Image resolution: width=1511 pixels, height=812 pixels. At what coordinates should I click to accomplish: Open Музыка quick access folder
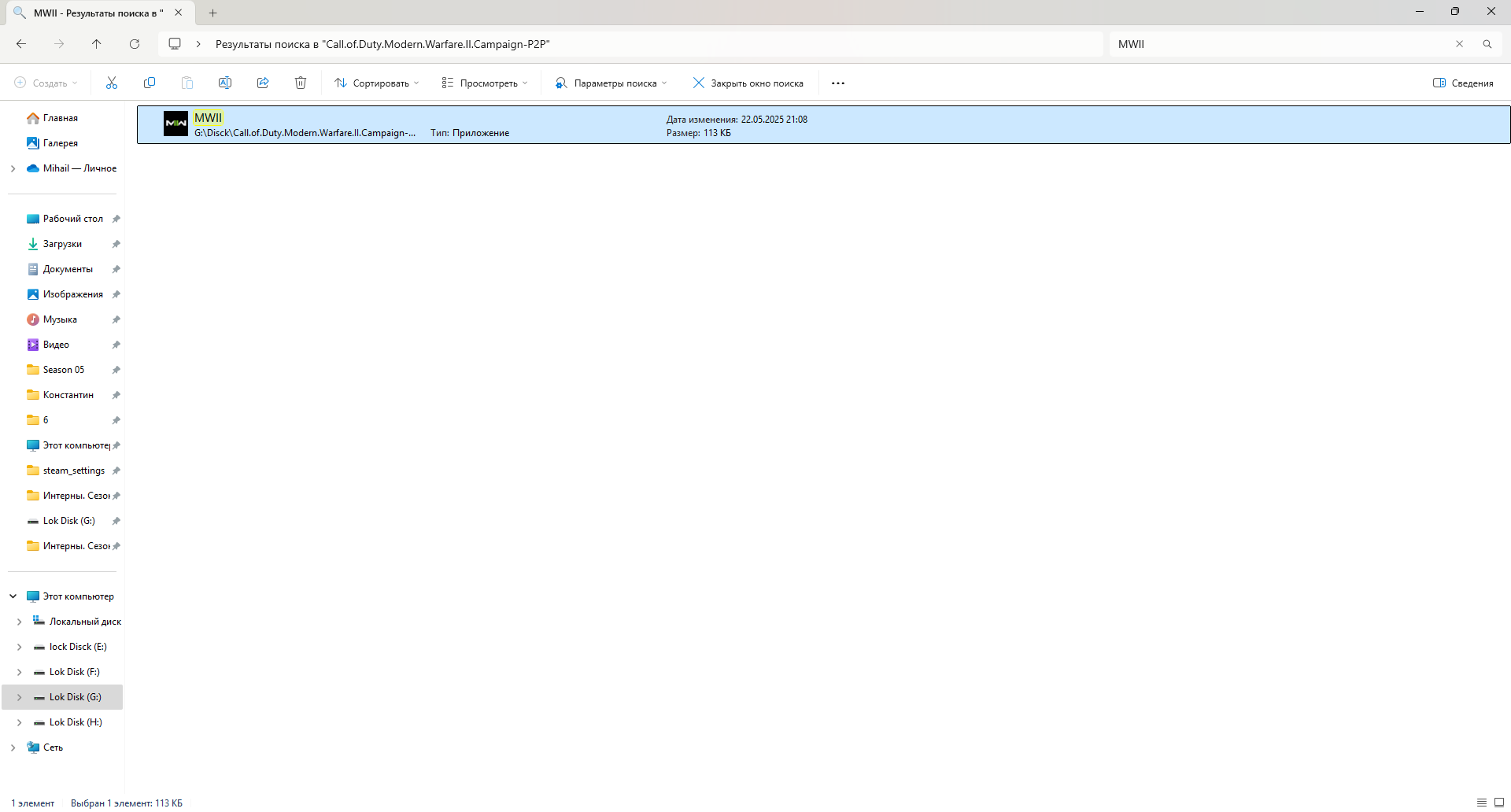(60, 319)
